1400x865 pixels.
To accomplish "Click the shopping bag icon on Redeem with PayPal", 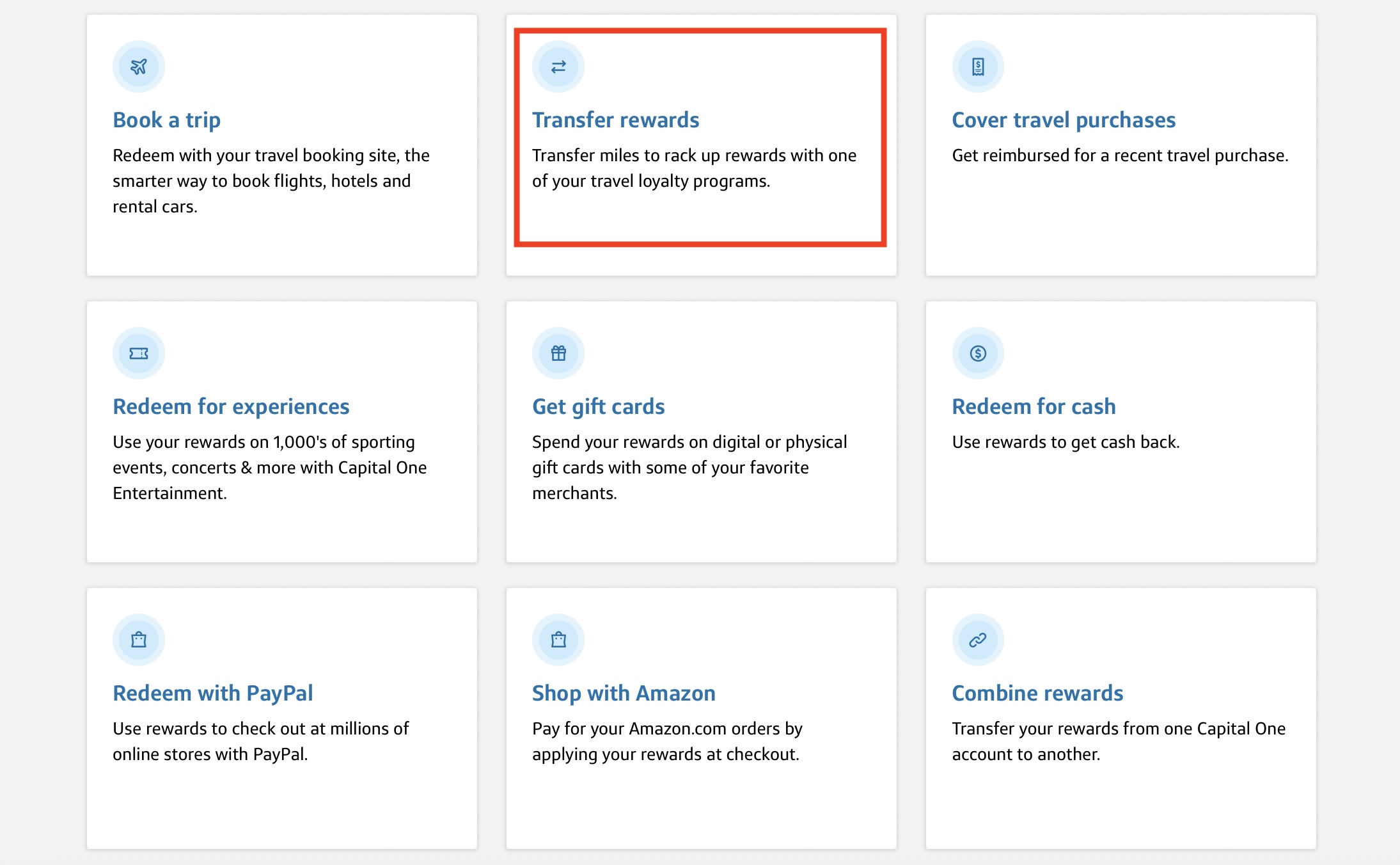I will 139,640.
